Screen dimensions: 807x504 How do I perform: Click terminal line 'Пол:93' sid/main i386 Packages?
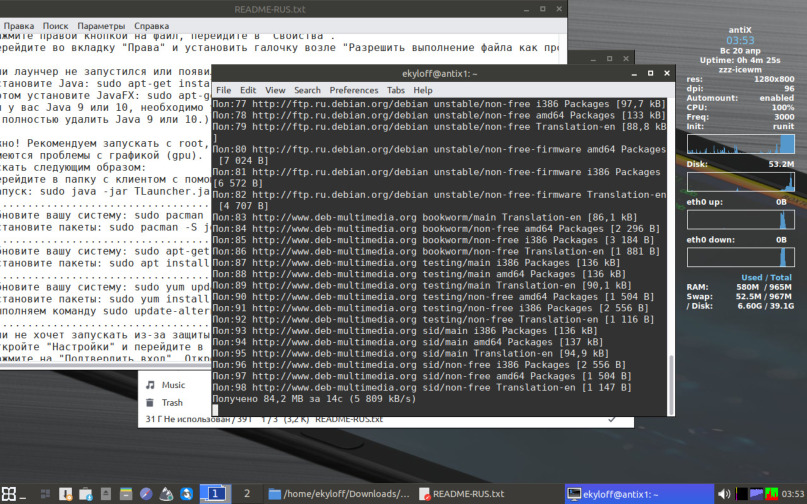[405, 331]
